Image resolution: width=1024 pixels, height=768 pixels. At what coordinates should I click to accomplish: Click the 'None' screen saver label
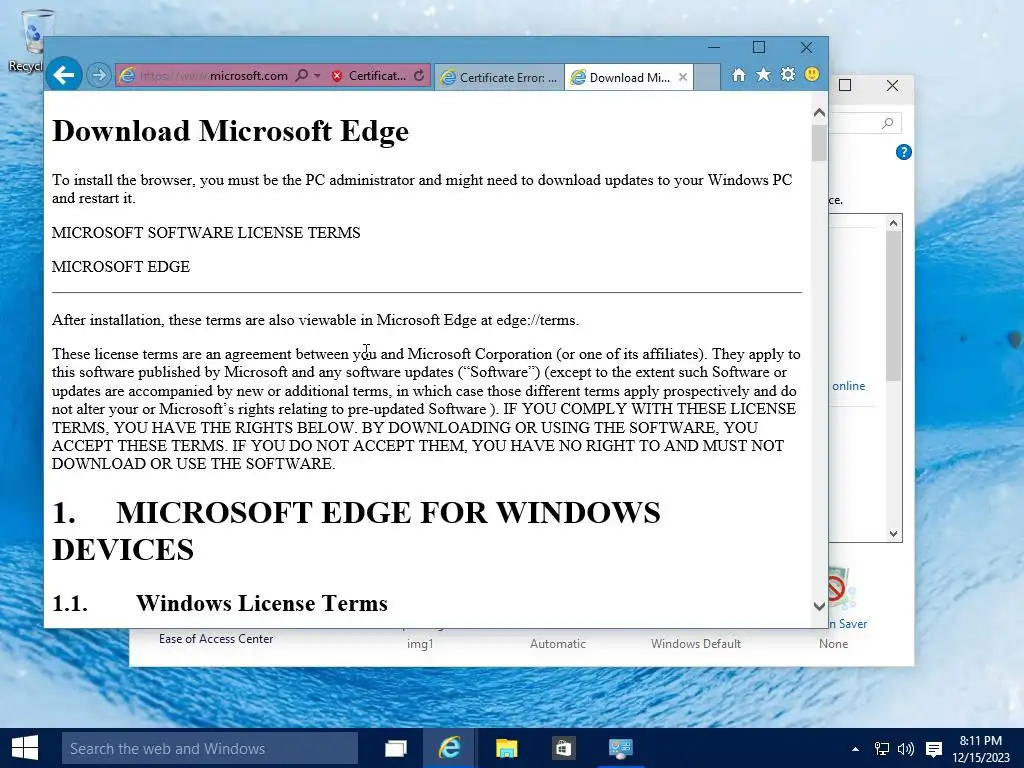[833, 644]
